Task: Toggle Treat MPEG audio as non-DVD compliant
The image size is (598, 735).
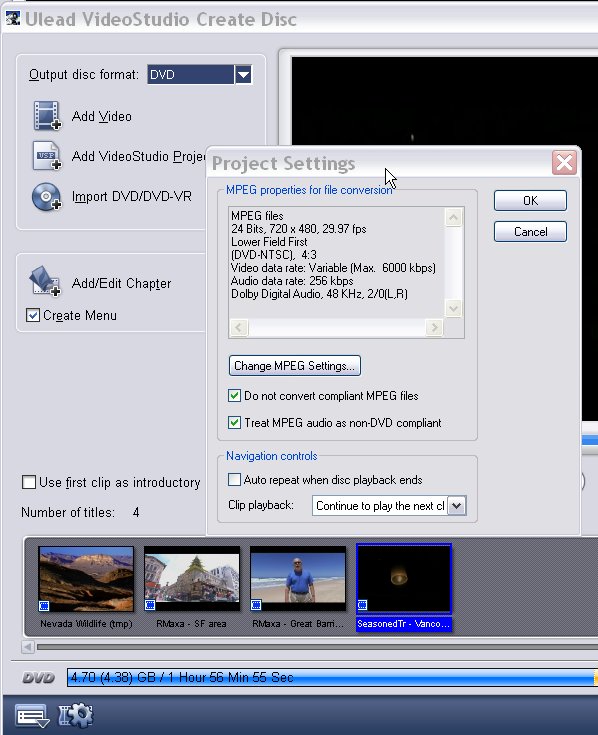Action: tap(234, 423)
